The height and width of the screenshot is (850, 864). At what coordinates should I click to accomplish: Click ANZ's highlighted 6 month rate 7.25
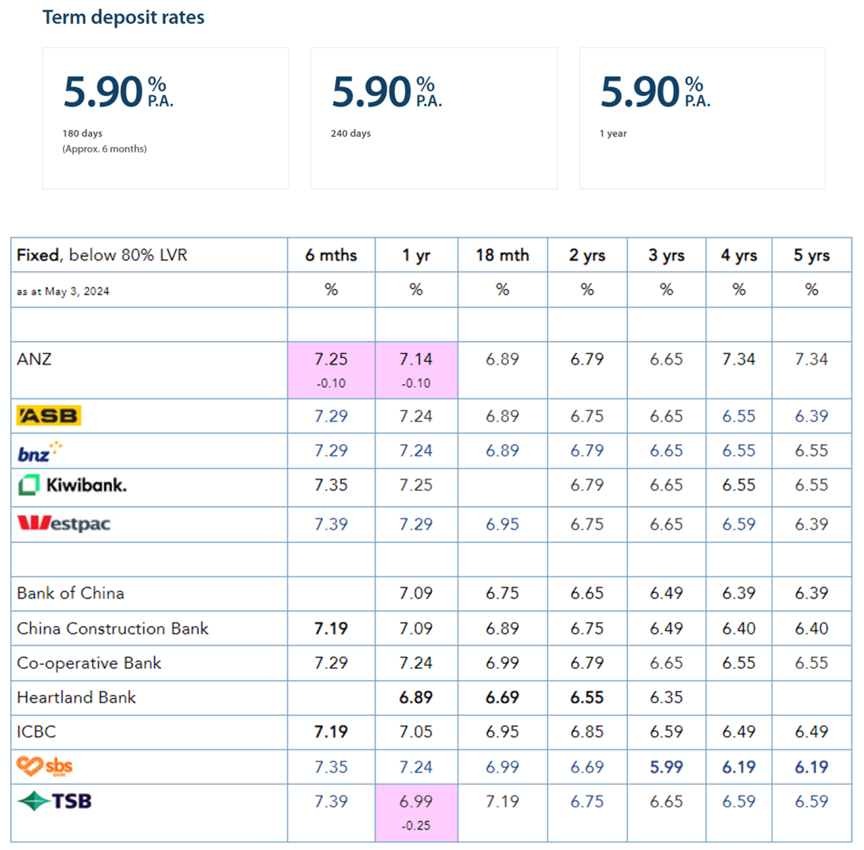(x=331, y=359)
